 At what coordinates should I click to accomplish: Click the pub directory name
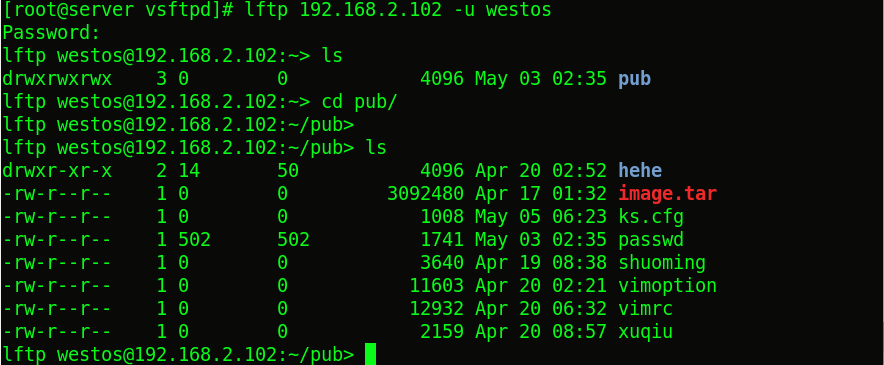pos(634,79)
